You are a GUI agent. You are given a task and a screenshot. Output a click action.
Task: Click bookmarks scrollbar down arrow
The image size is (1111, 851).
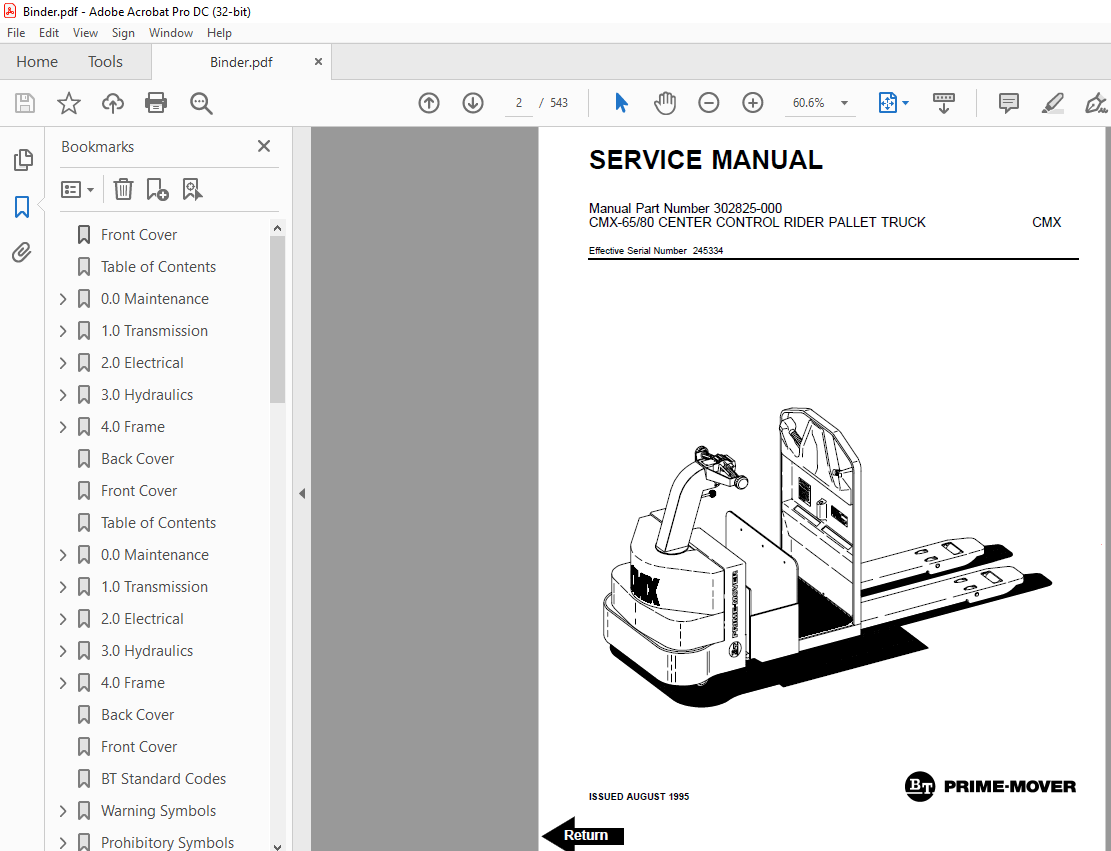277,846
